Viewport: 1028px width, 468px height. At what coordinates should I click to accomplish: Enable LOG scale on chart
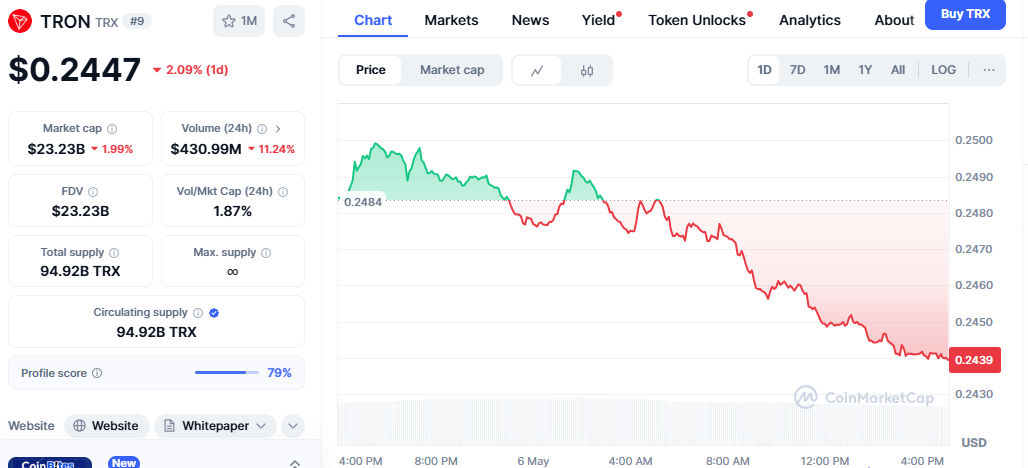click(x=943, y=70)
